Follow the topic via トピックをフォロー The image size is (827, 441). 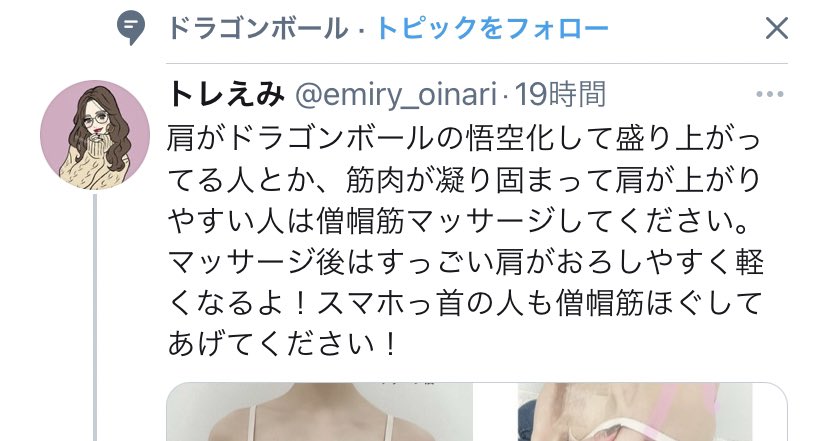(x=493, y=28)
